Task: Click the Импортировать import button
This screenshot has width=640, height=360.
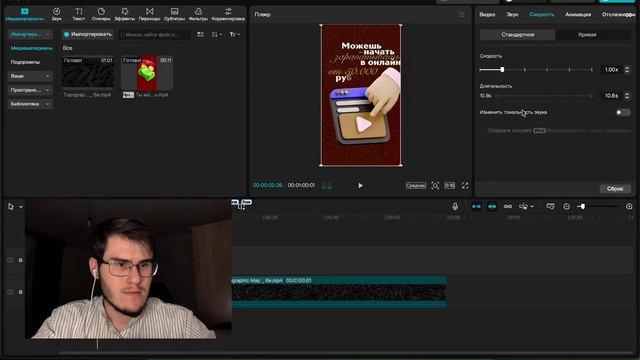Action: click(x=88, y=35)
